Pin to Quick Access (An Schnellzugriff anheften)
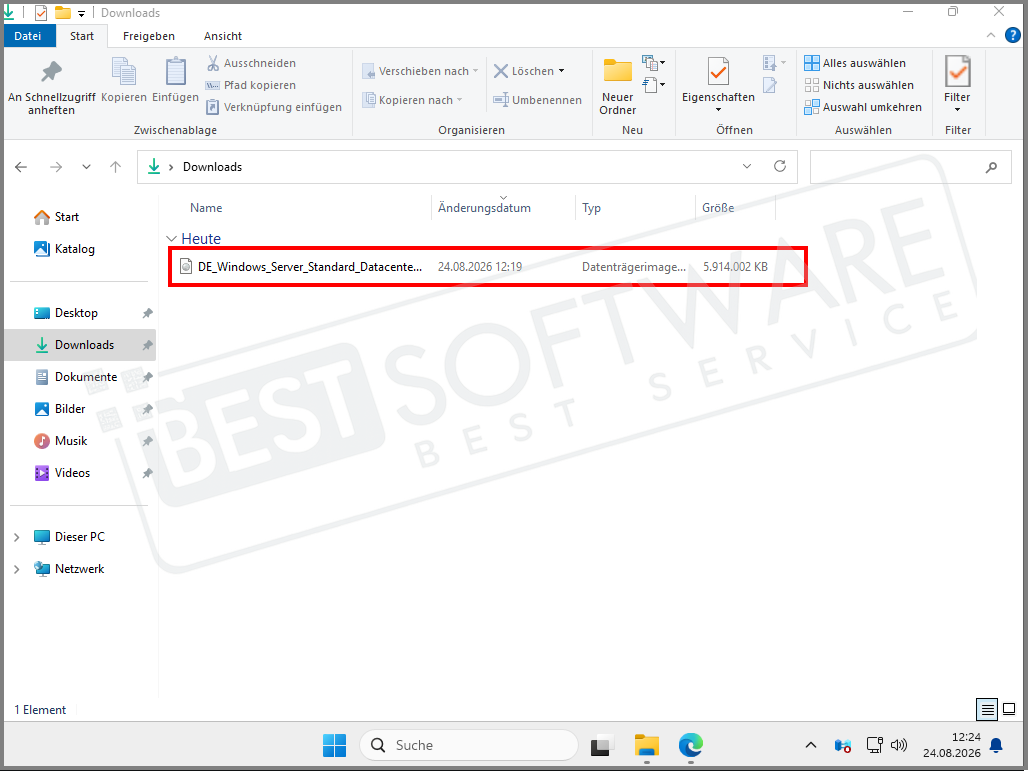The height and width of the screenshot is (771, 1028). (51, 88)
